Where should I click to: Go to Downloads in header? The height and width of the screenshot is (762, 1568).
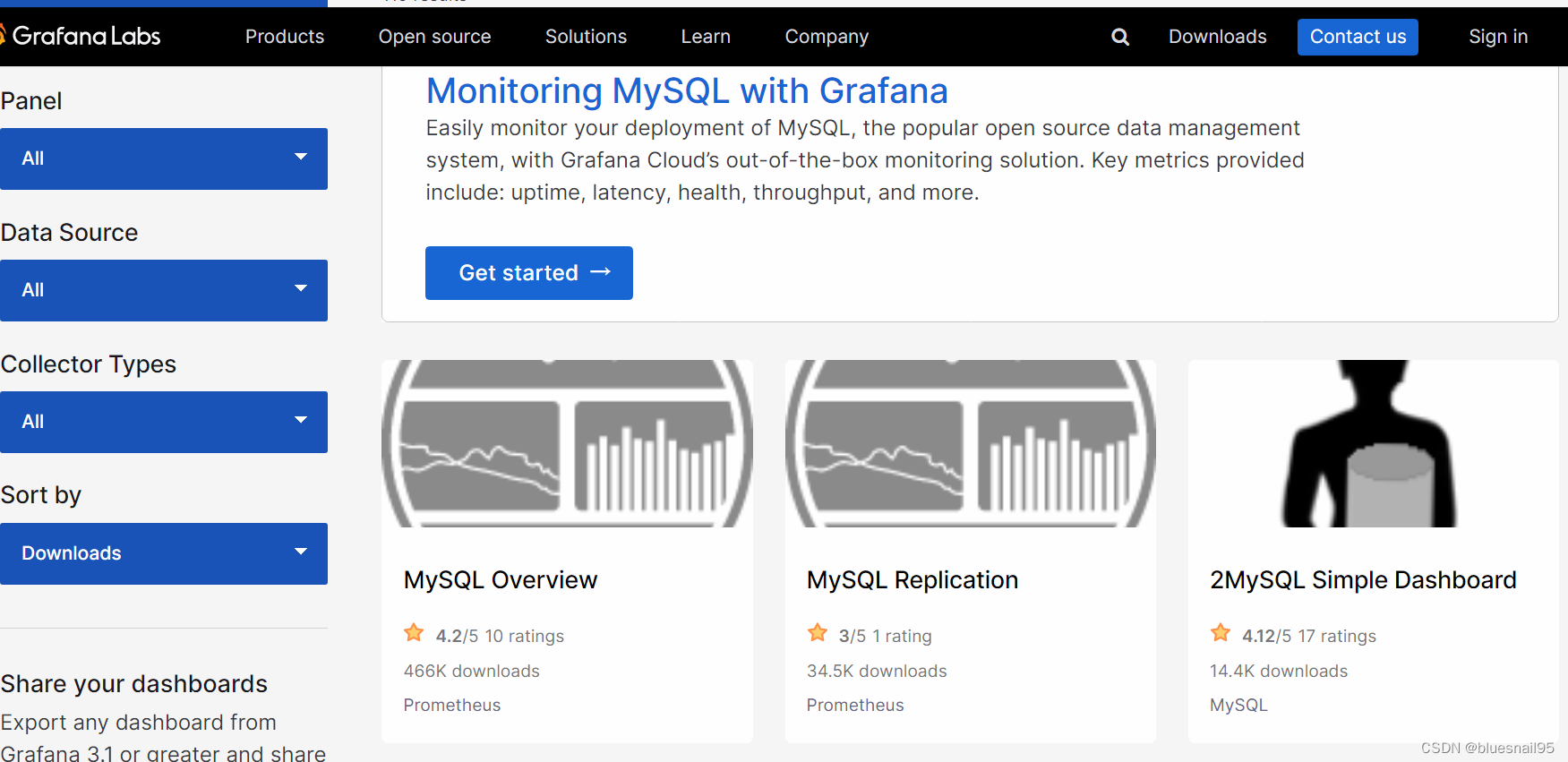pos(1217,37)
